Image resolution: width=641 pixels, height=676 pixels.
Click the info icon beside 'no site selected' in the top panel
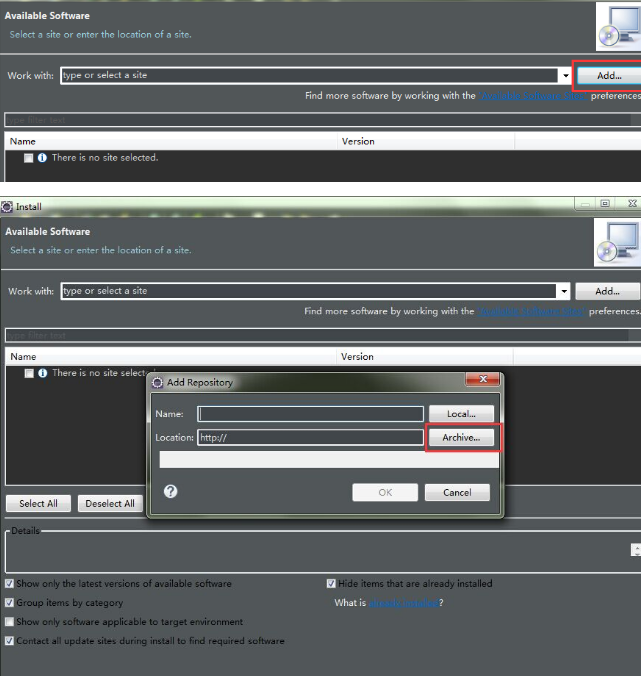pyautogui.click(x=42, y=158)
